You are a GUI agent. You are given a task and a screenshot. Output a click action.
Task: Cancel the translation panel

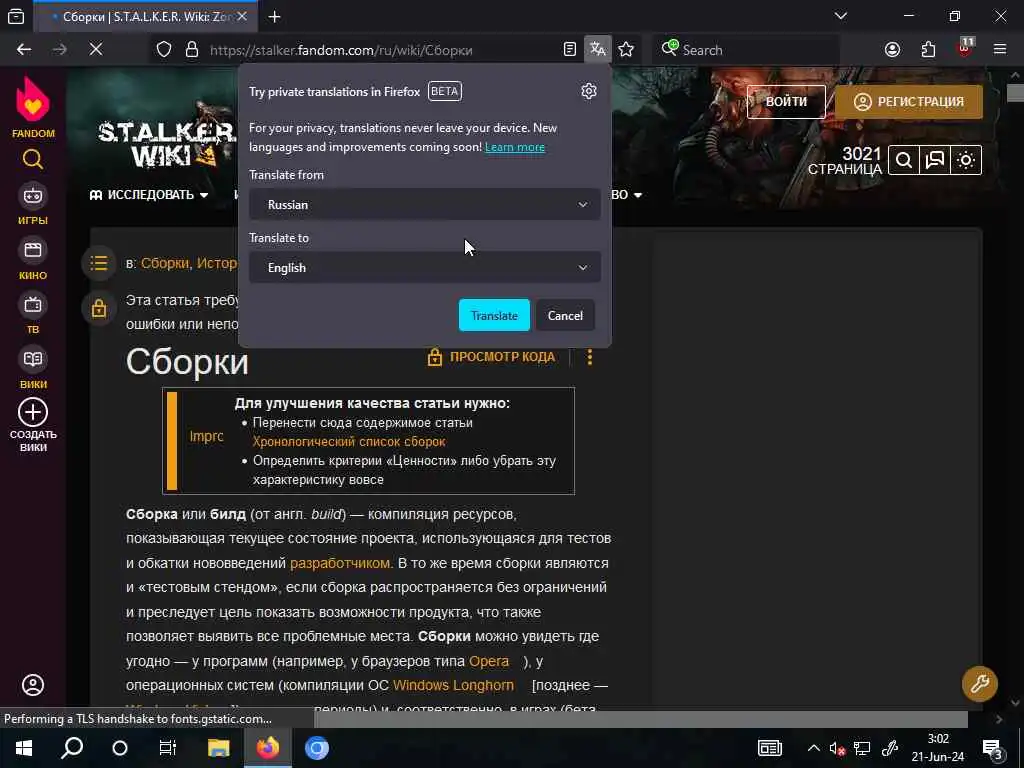(565, 315)
